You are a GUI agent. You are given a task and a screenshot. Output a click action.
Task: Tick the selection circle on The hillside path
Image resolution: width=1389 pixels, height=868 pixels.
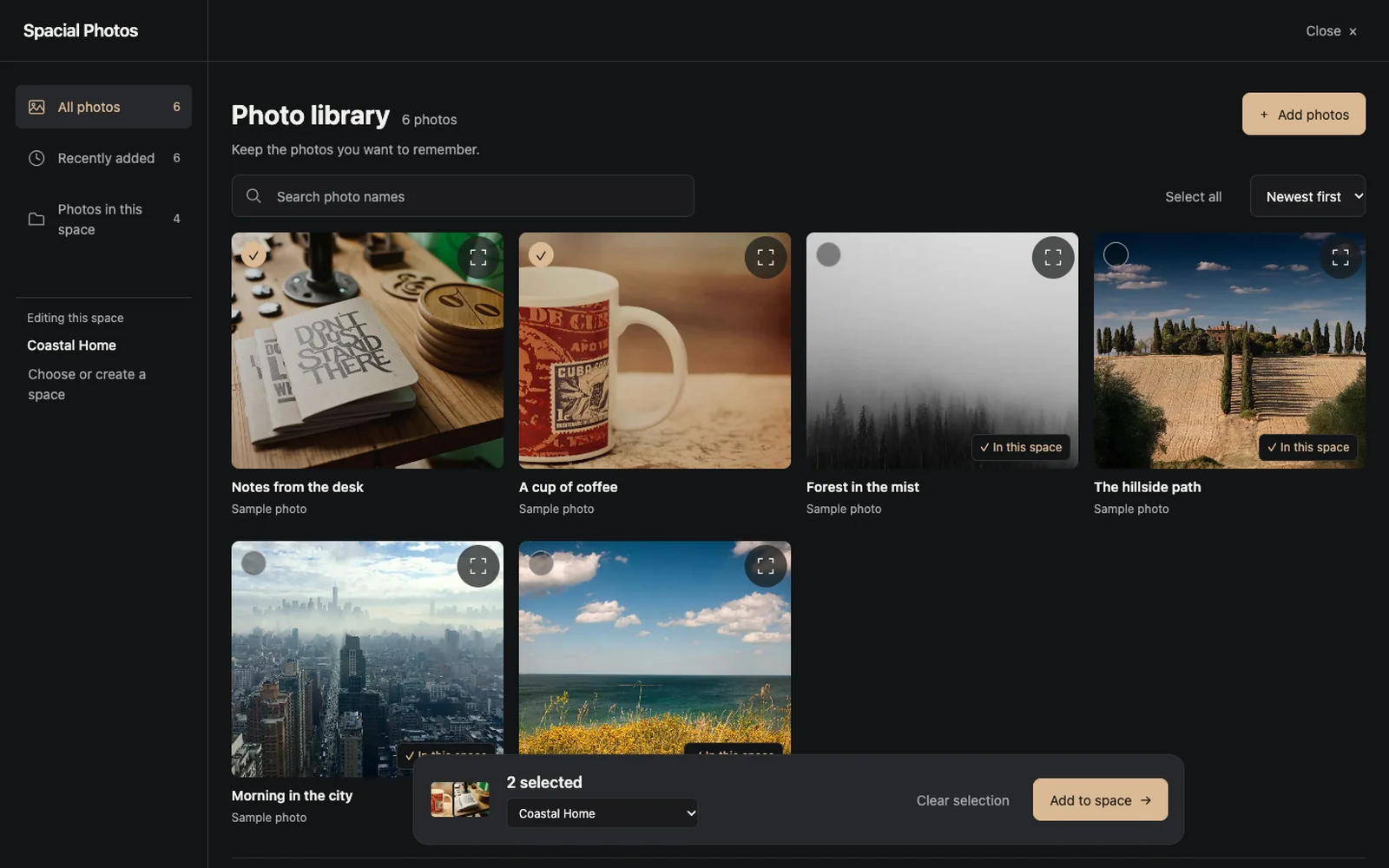[x=1116, y=254]
